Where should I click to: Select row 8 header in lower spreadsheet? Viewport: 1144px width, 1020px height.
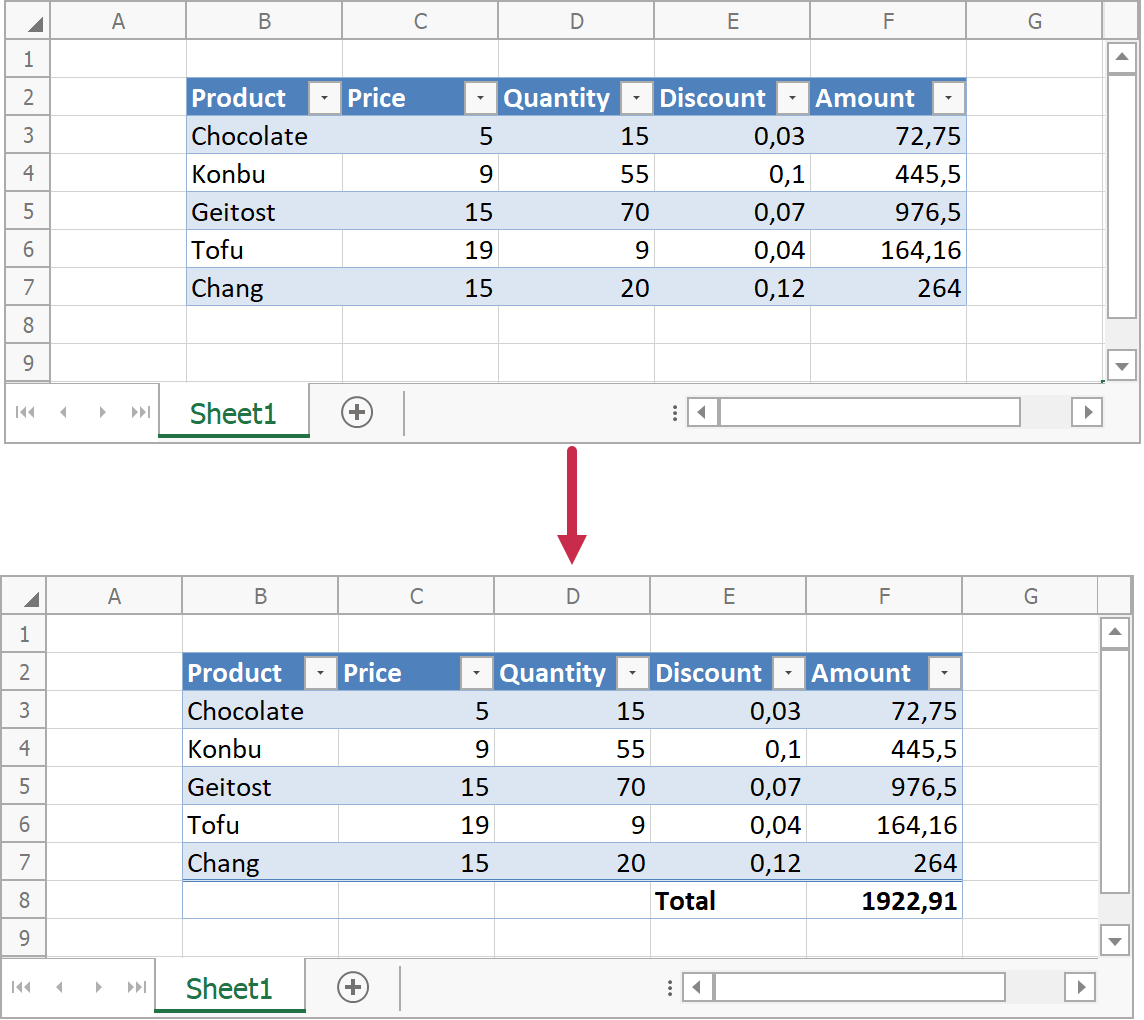25,901
